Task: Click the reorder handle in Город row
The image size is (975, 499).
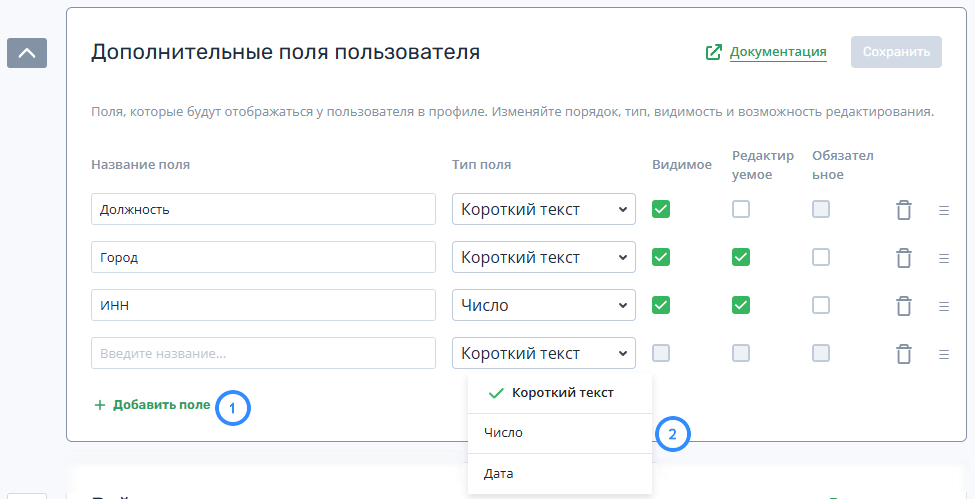Action: pyautogui.click(x=943, y=258)
